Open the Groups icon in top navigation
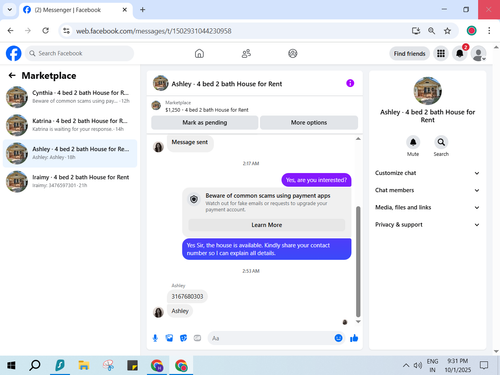The image size is (500, 375). tap(293, 53)
